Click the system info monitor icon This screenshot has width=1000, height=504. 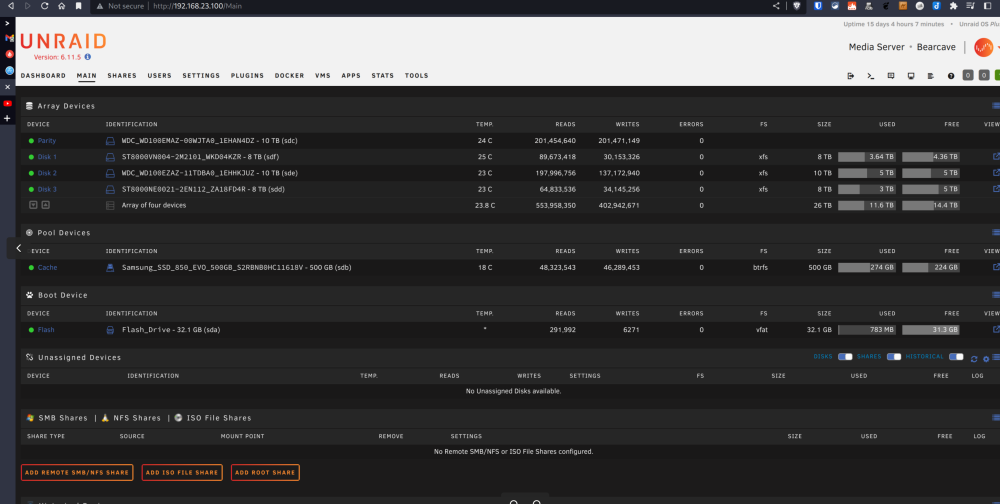click(911, 76)
